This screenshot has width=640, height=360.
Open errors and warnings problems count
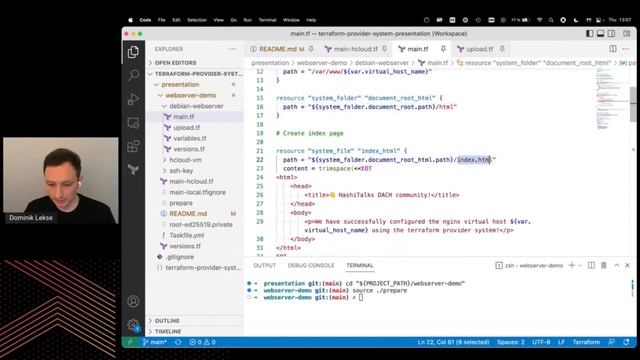click(202, 342)
